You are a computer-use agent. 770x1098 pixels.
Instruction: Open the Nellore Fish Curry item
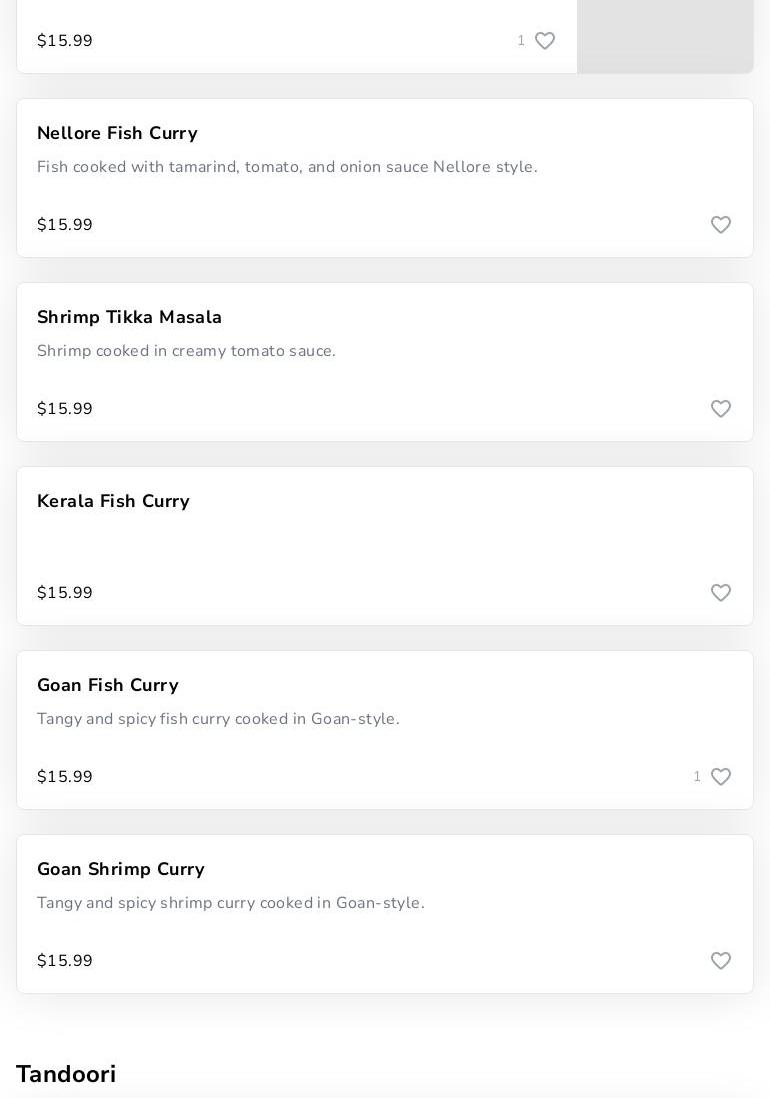click(117, 133)
